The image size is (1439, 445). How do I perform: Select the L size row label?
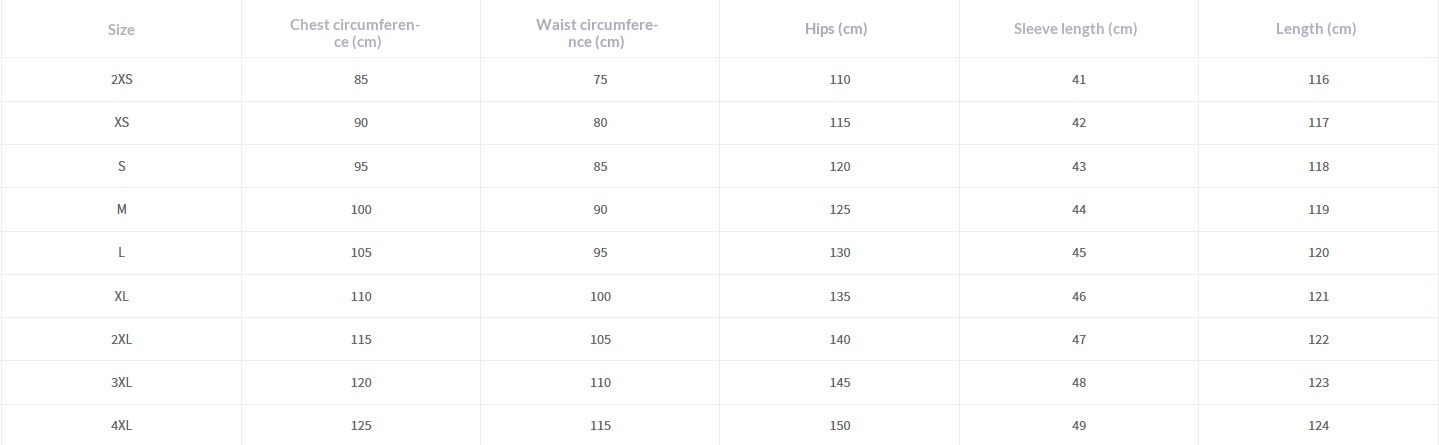[x=121, y=253]
